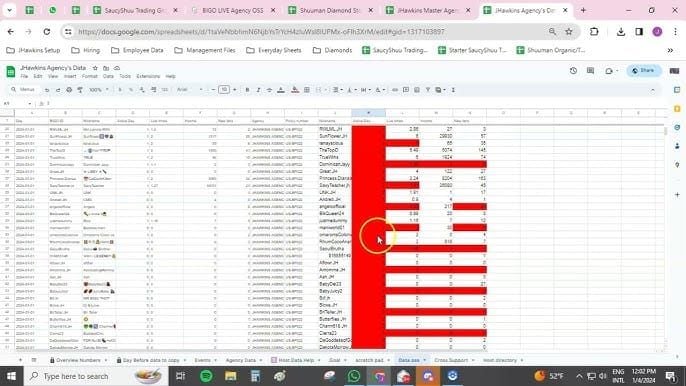Click the create filter icon
This screenshot has width=686, height=386.
coord(428,90)
